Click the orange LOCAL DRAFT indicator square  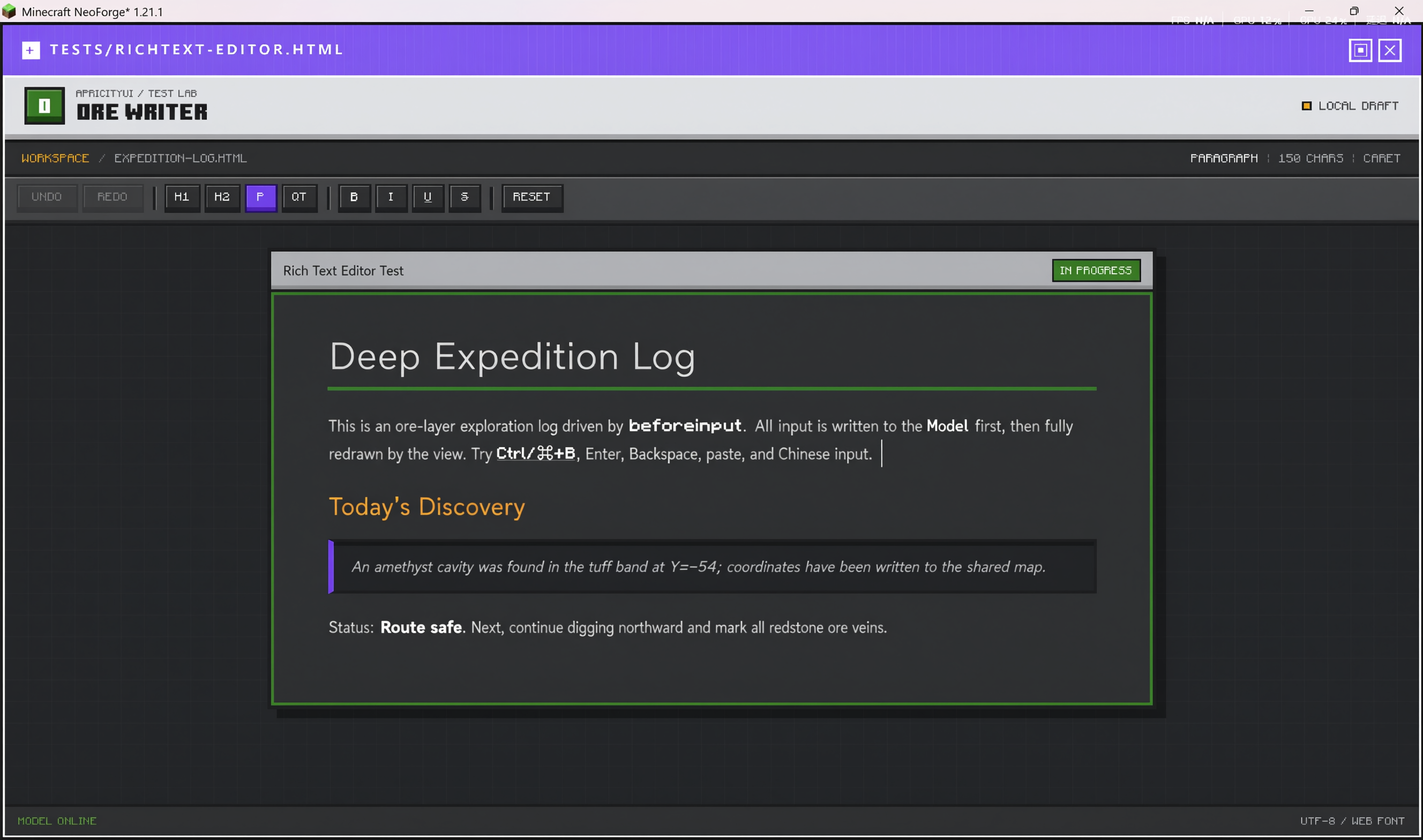[x=1306, y=106]
